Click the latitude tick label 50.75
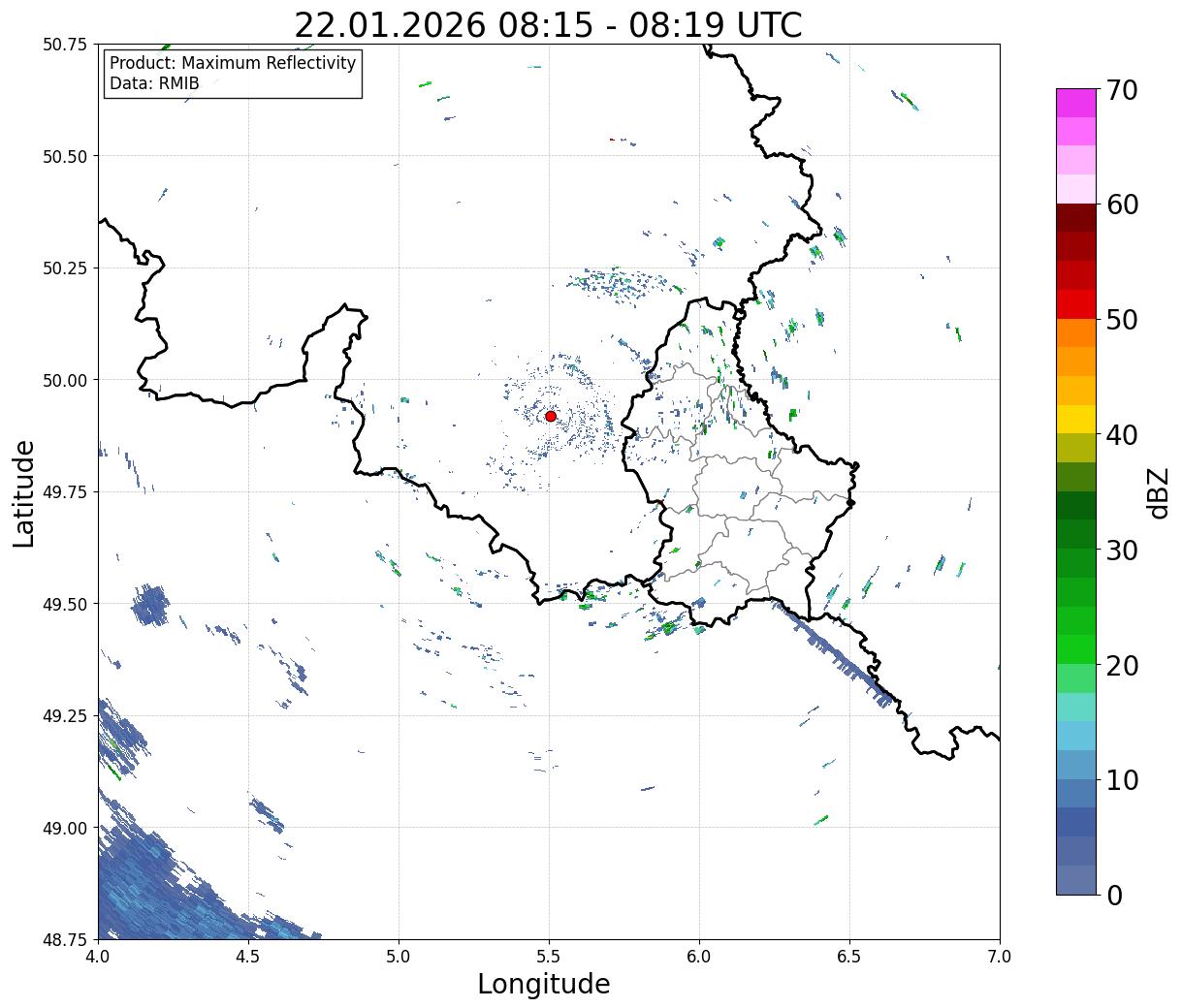 pyautogui.click(x=64, y=45)
